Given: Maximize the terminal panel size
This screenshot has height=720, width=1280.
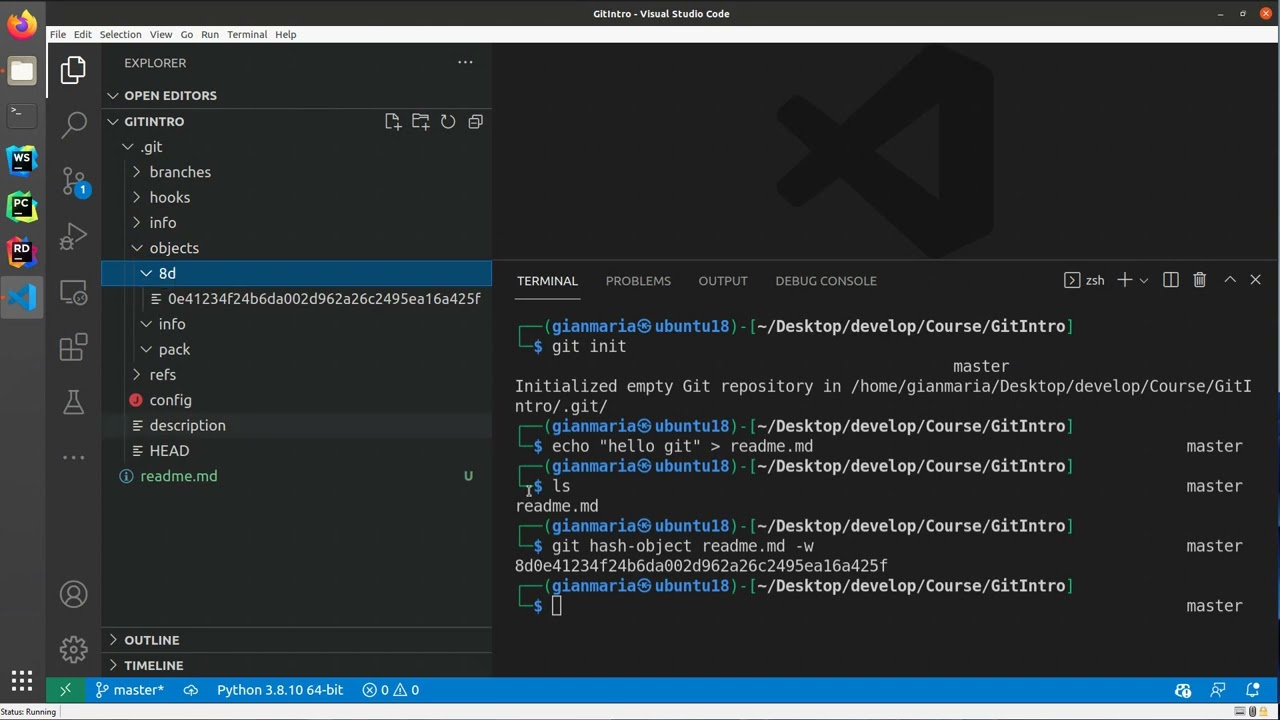Looking at the screenshot, I should [1230, 280].
